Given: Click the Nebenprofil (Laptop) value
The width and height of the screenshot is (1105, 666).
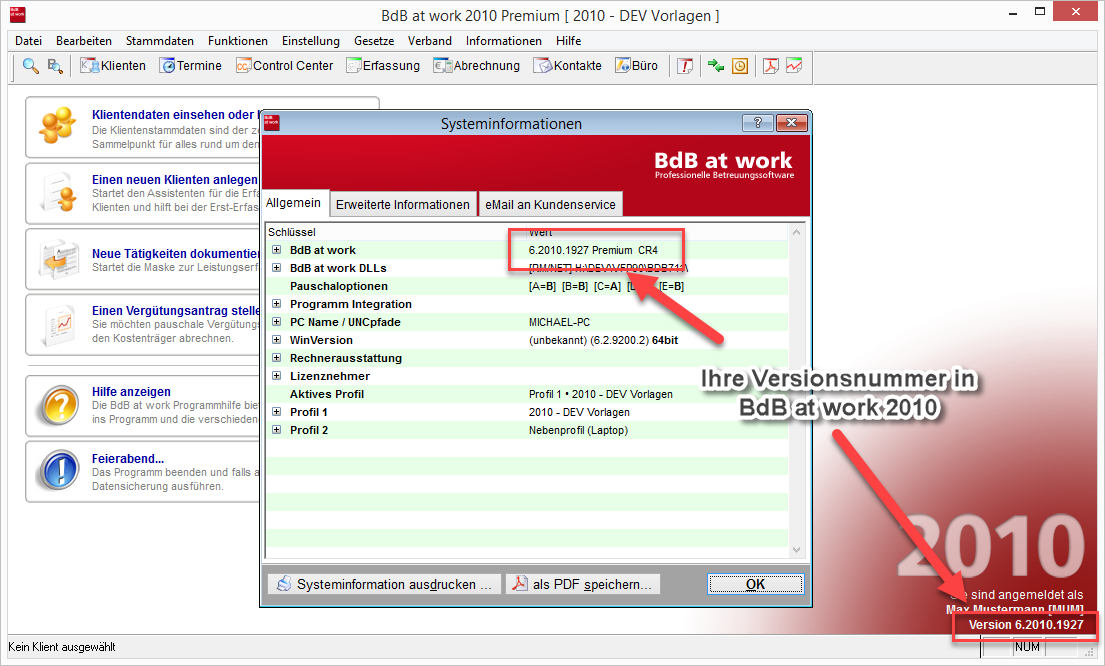Looking at the screenshot, I should (579, 430).
